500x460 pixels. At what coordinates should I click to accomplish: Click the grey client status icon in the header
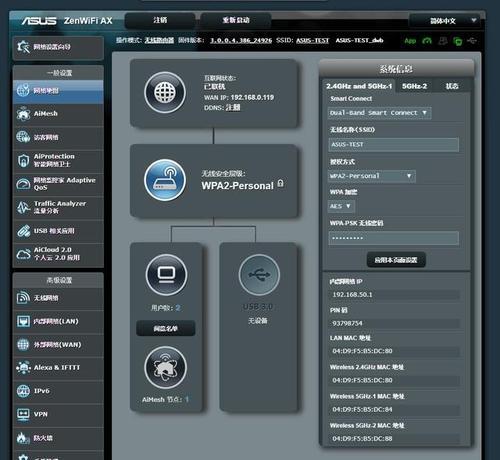pos(443,41)
